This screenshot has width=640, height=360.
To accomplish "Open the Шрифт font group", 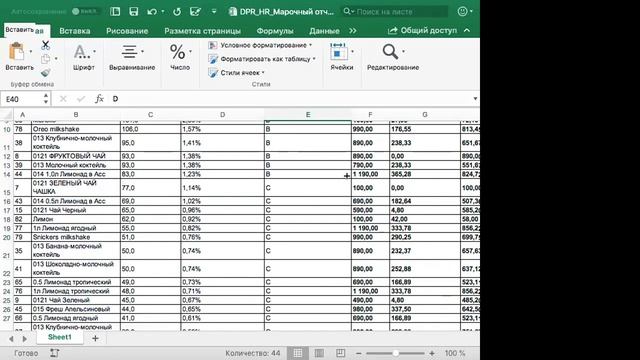I will pyautogui.click(x=84, y=57).
